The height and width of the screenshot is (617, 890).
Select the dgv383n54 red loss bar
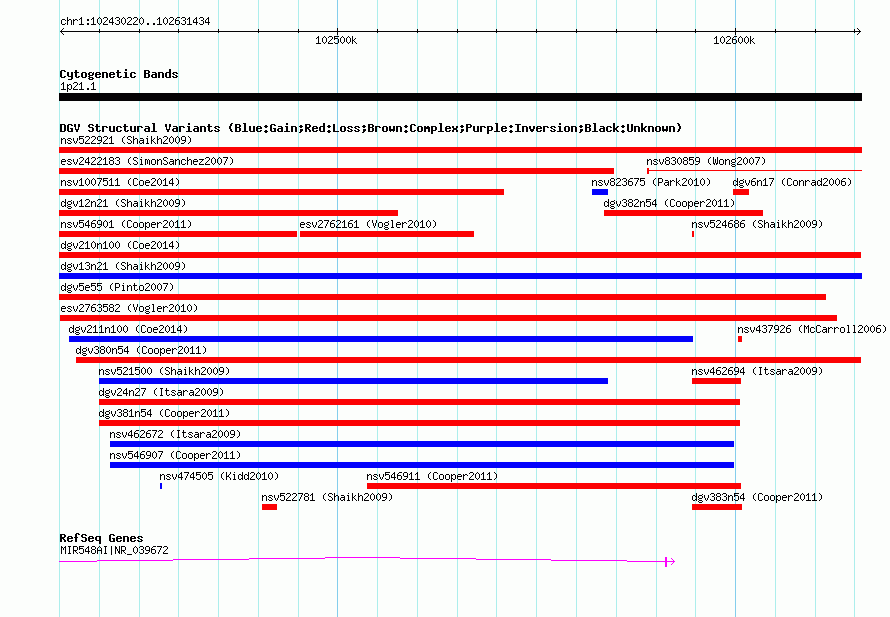click(x=717, y=507)
